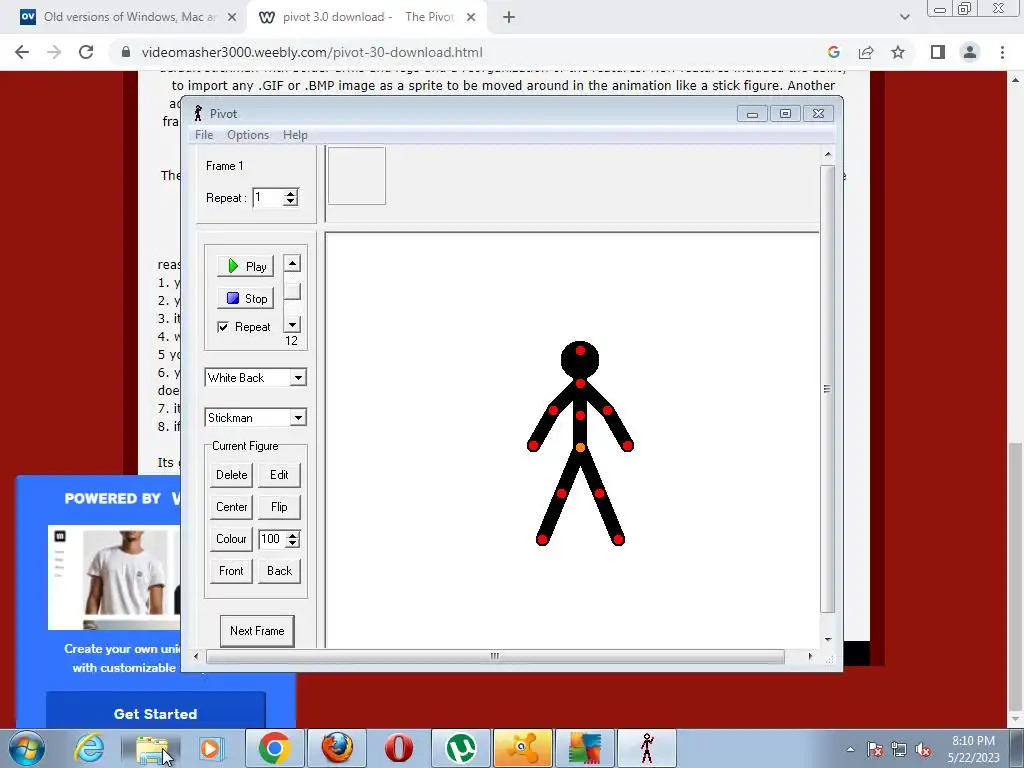Viewport: 1024px width, 768px height.
Task: Open a new Chrome tab
Action: coord(509,18)
